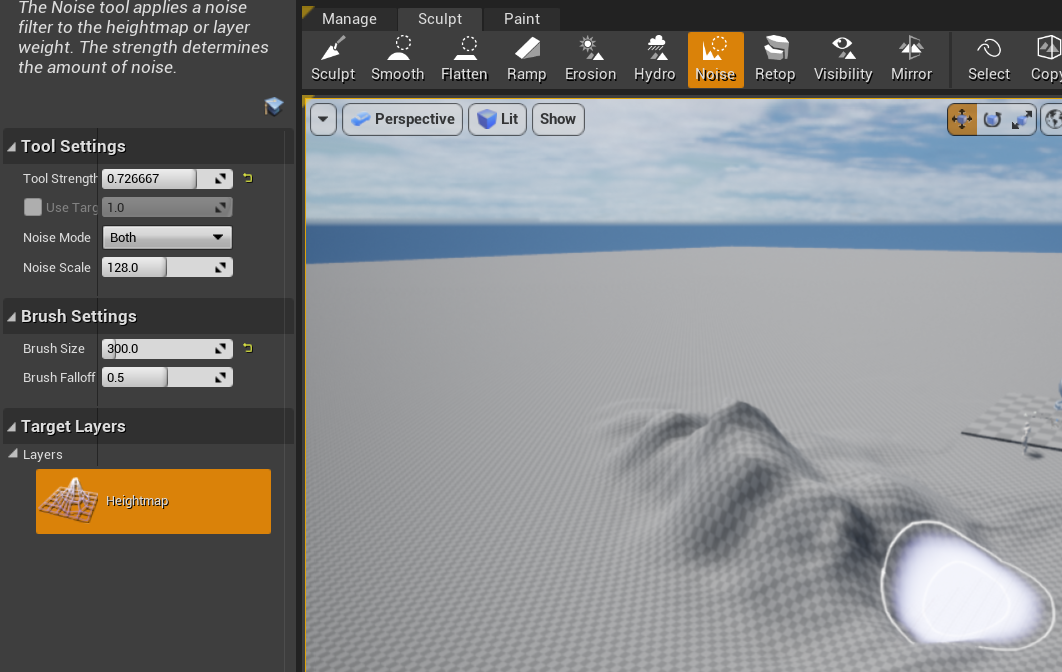
Task: Switch to the Paint tab
Action: [522, 19]
